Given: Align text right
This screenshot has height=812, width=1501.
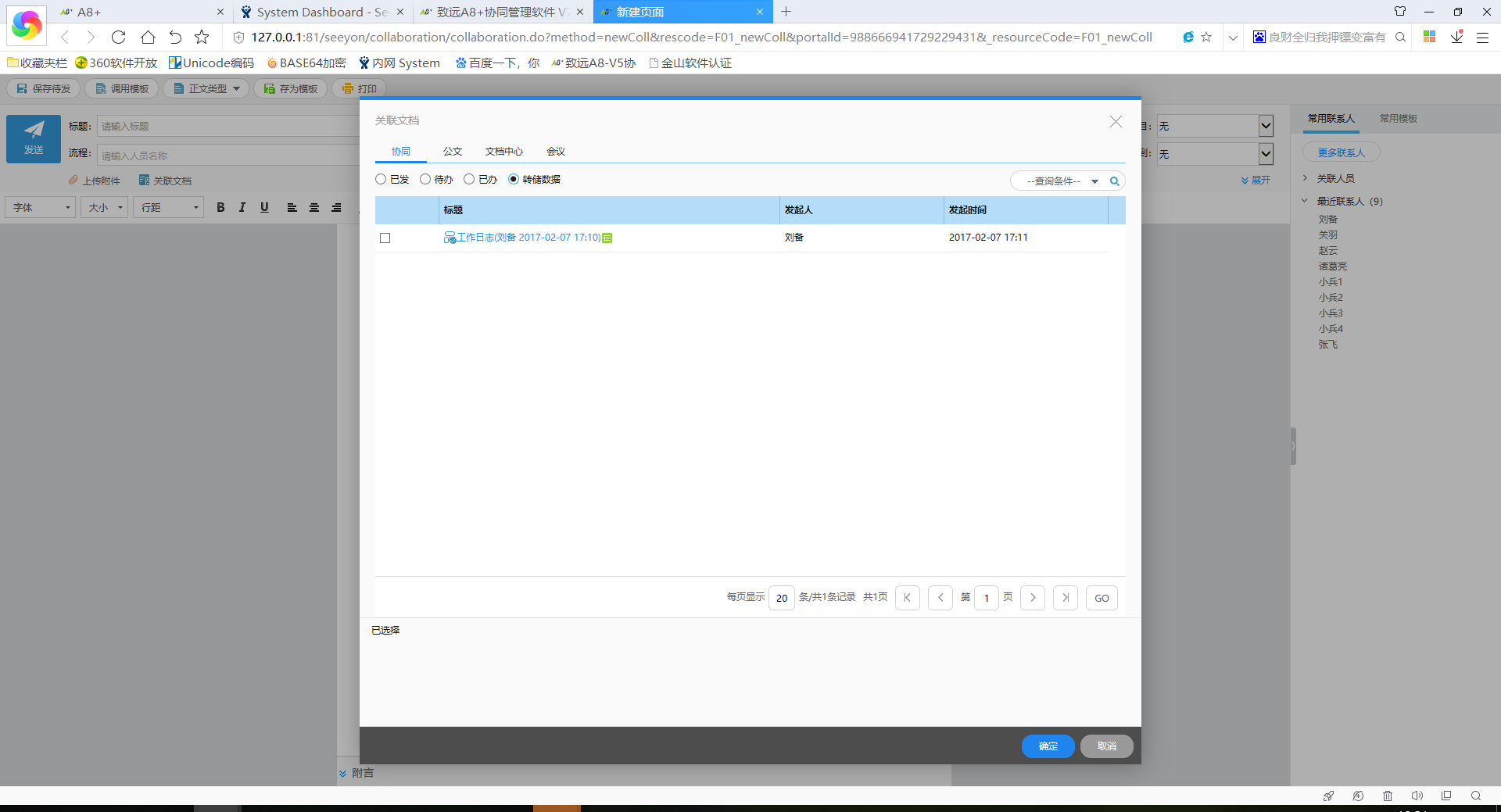Looking at the screenshot, I should pyautogui.click(x=336, y=208).
